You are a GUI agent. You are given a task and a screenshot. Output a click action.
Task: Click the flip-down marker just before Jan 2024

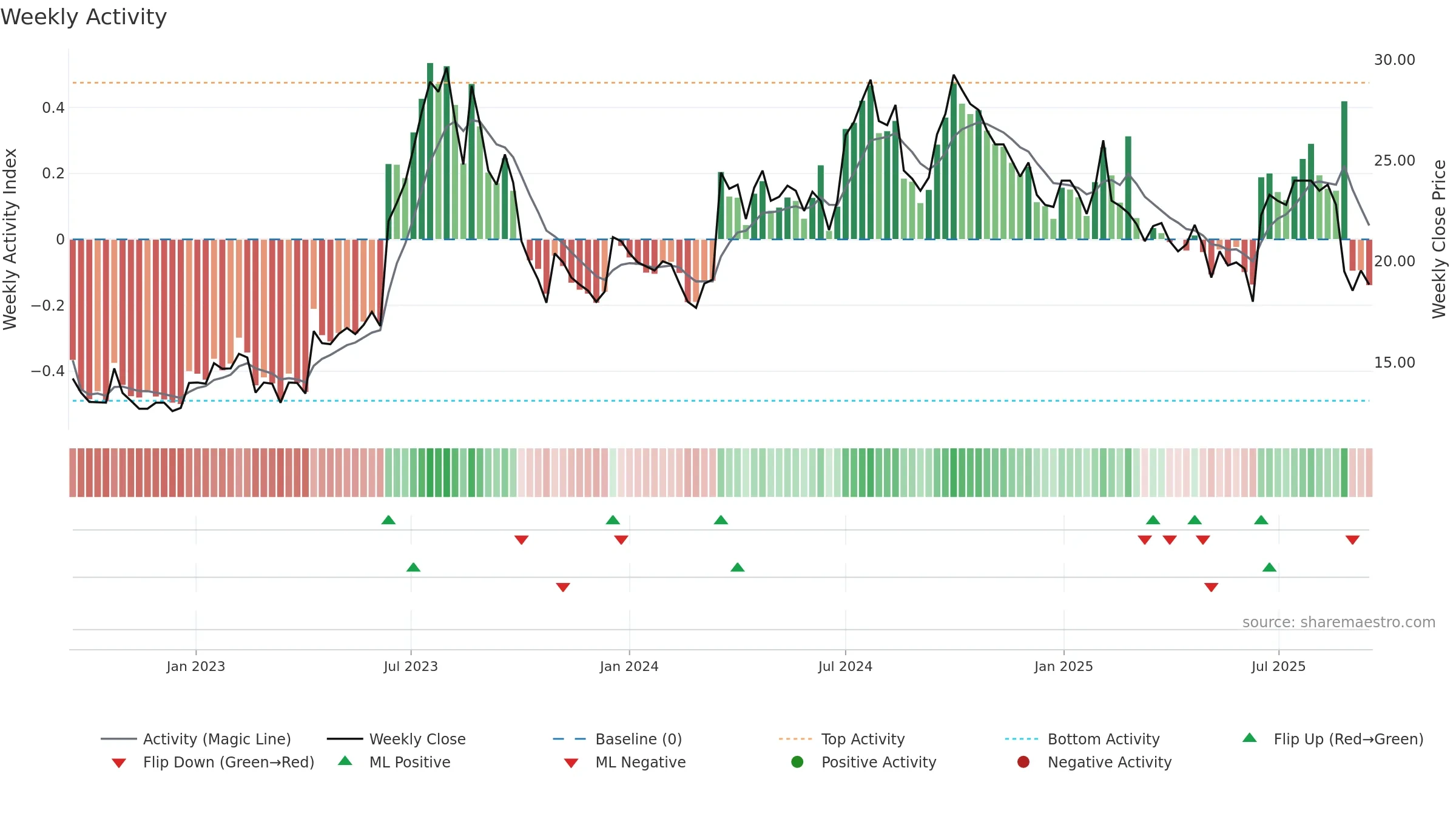621,539
